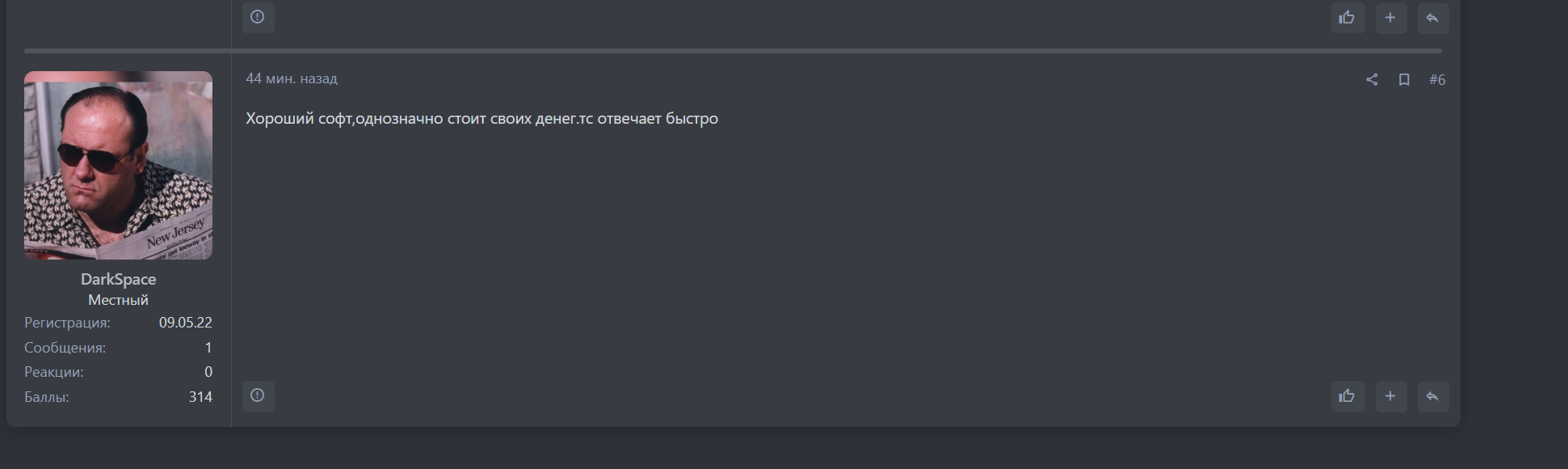
Task: Like the previous post above the divider
Action: pos(1347,18)
